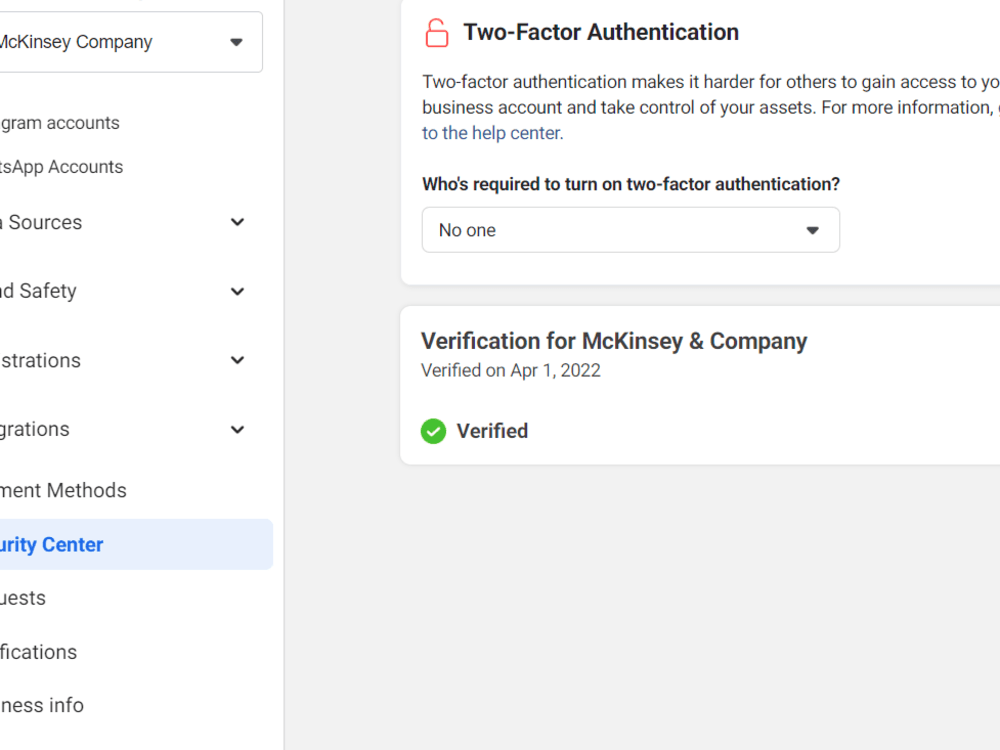Open WhatsApp Accounts sidebar item
The image size is (1000, 750).
[61, 166]
